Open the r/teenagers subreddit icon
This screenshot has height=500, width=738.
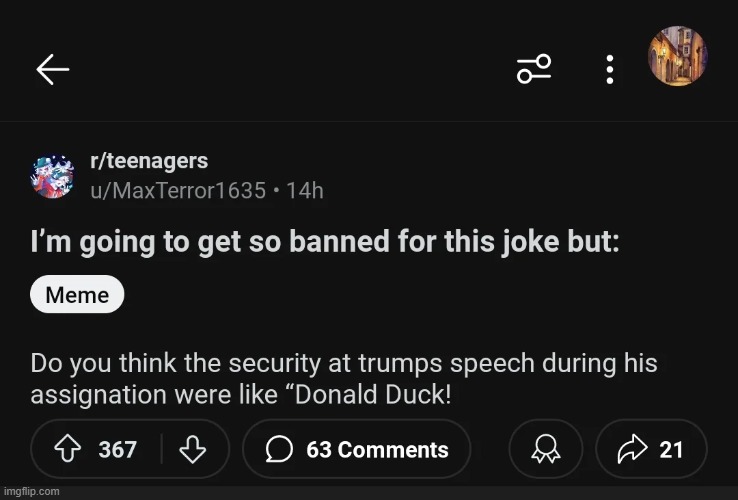click(52, 176)
